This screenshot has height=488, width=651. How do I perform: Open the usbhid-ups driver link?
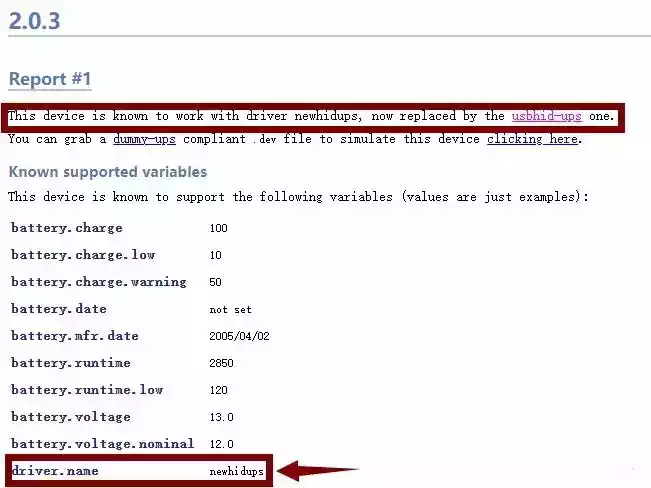click(x=546, y=116)
